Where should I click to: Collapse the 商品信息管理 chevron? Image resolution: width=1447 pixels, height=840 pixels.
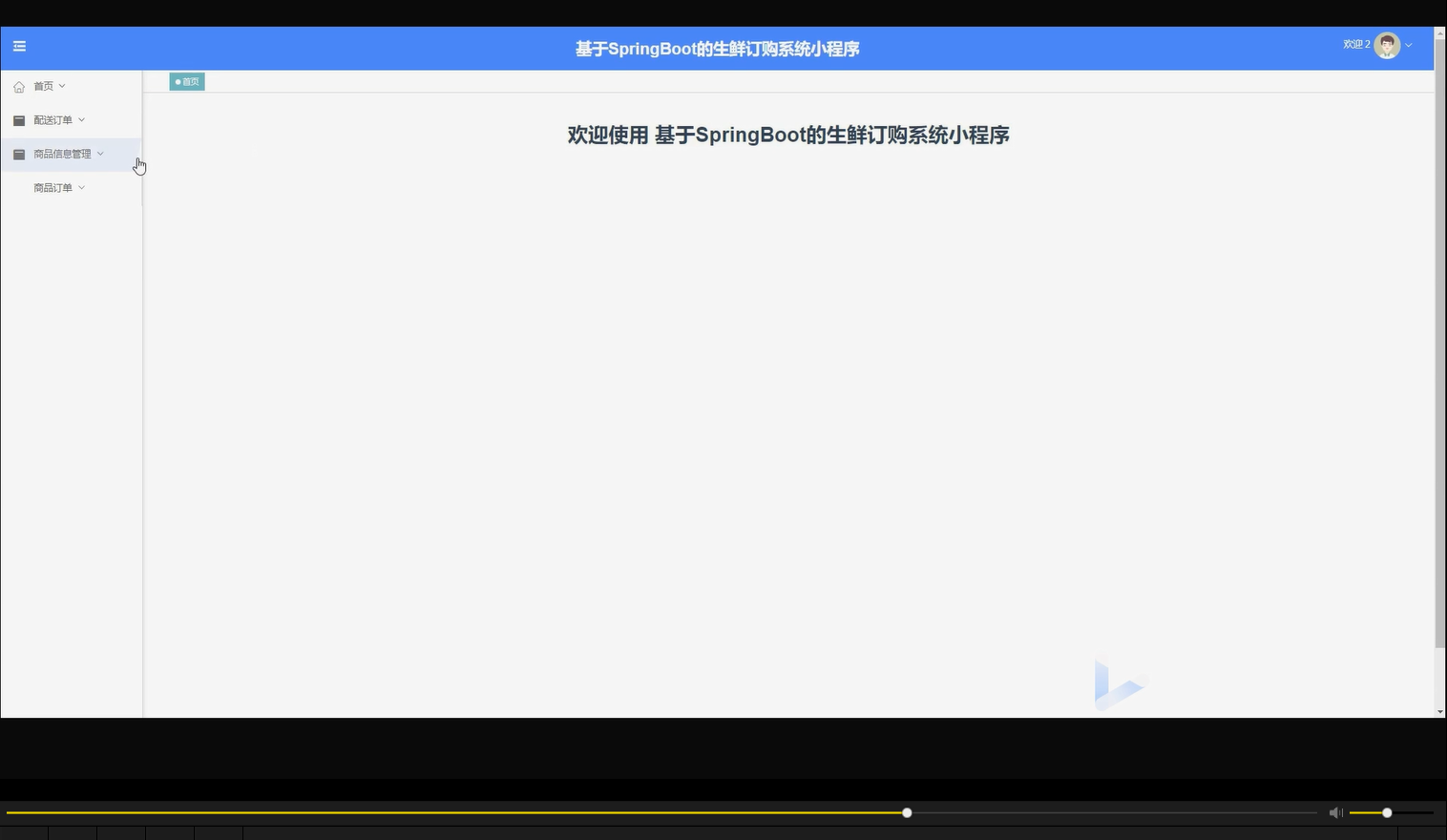click(x=100, y=153)
